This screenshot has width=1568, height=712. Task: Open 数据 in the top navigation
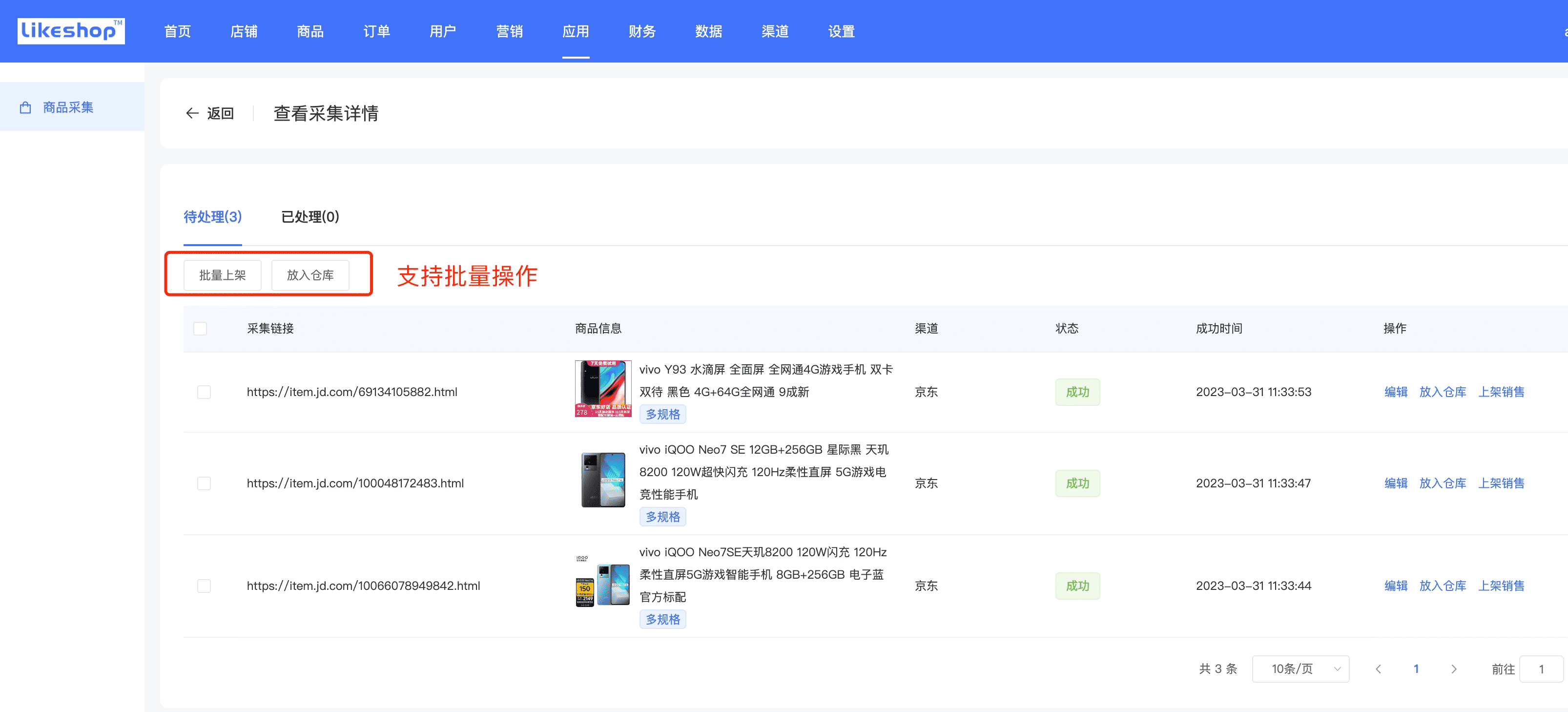(708, 31)
